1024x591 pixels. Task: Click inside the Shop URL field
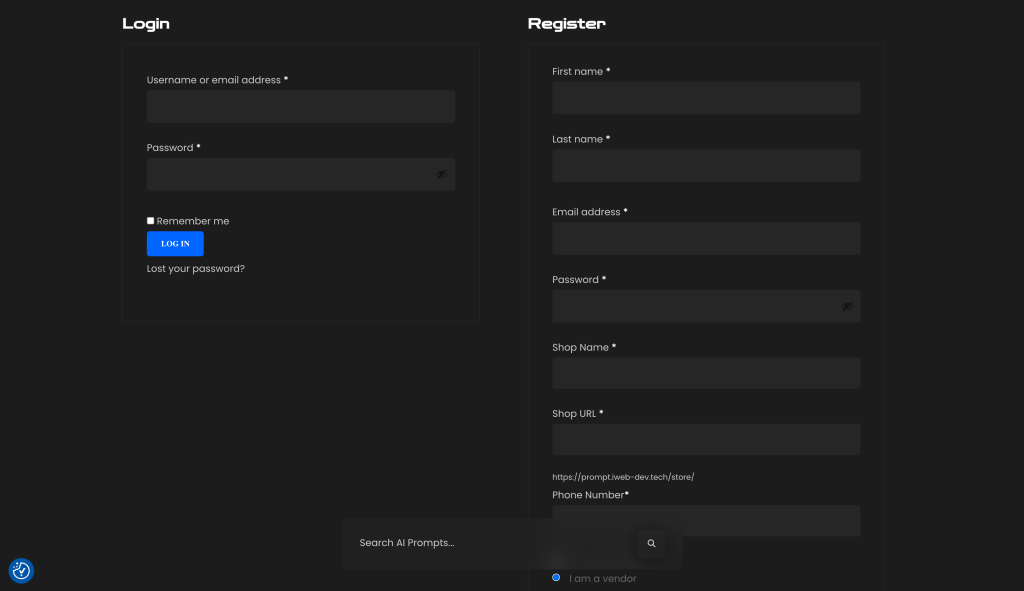(x=706, y=439)
